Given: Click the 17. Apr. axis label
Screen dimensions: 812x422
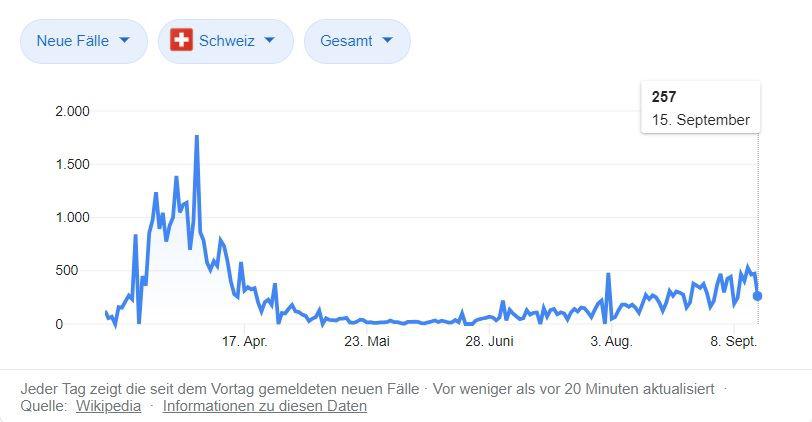Looking at the screenshot, I should pyautogui.click(x=245, y=342).
